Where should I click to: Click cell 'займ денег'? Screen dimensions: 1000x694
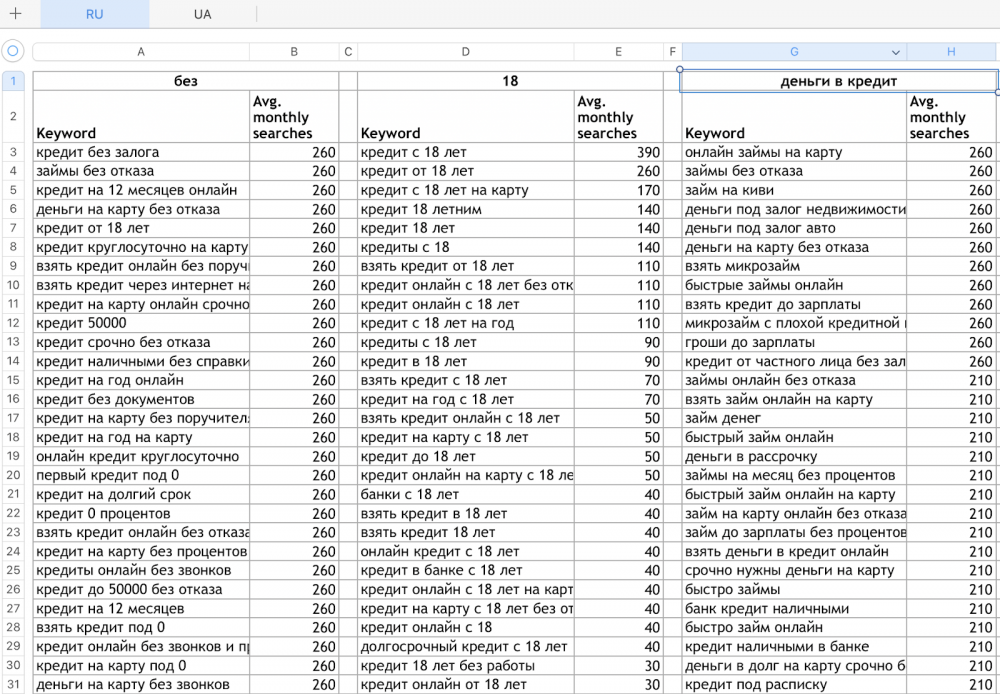tap(794, 418)
